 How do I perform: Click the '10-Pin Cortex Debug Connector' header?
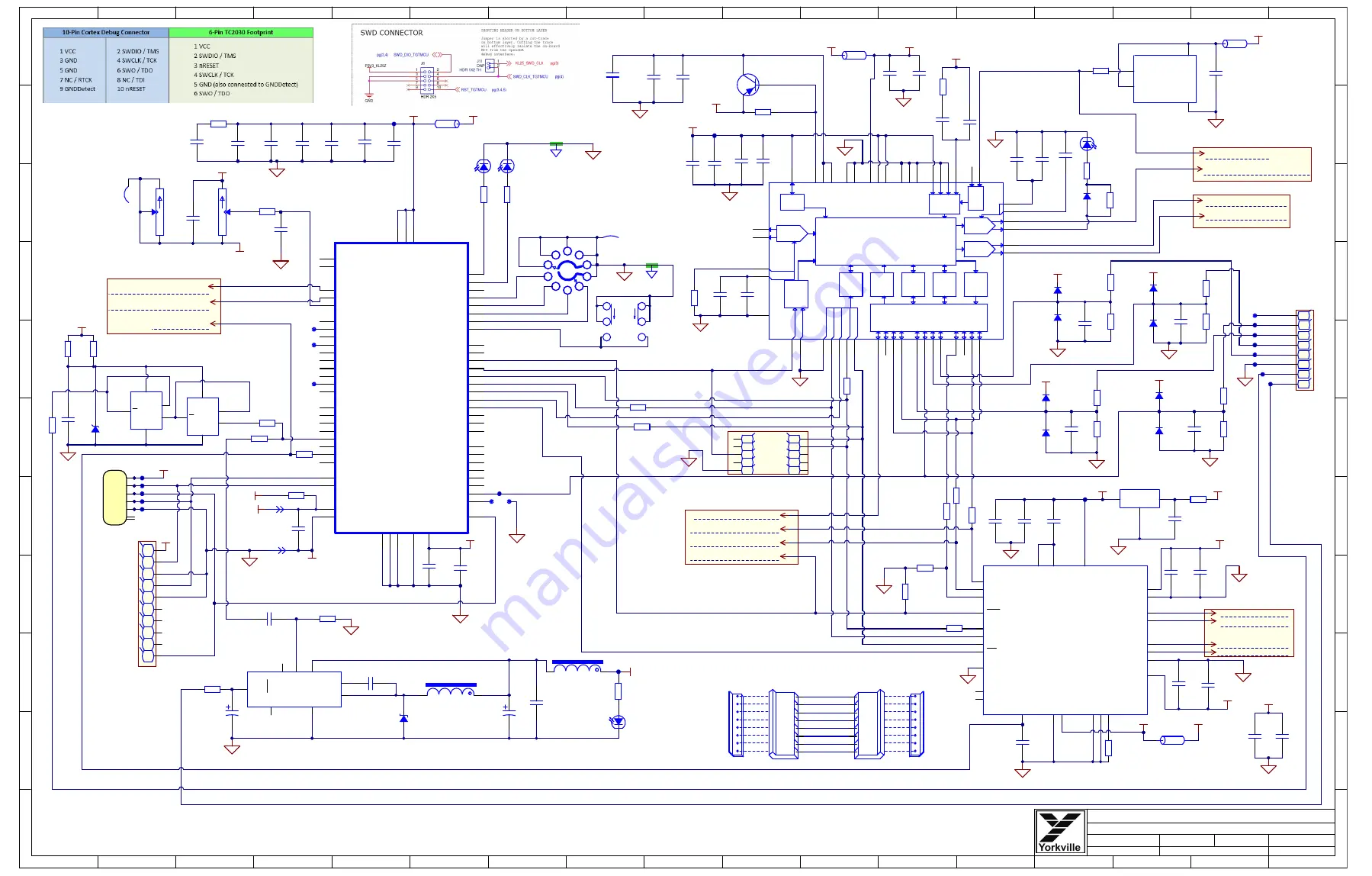[106, 32]
